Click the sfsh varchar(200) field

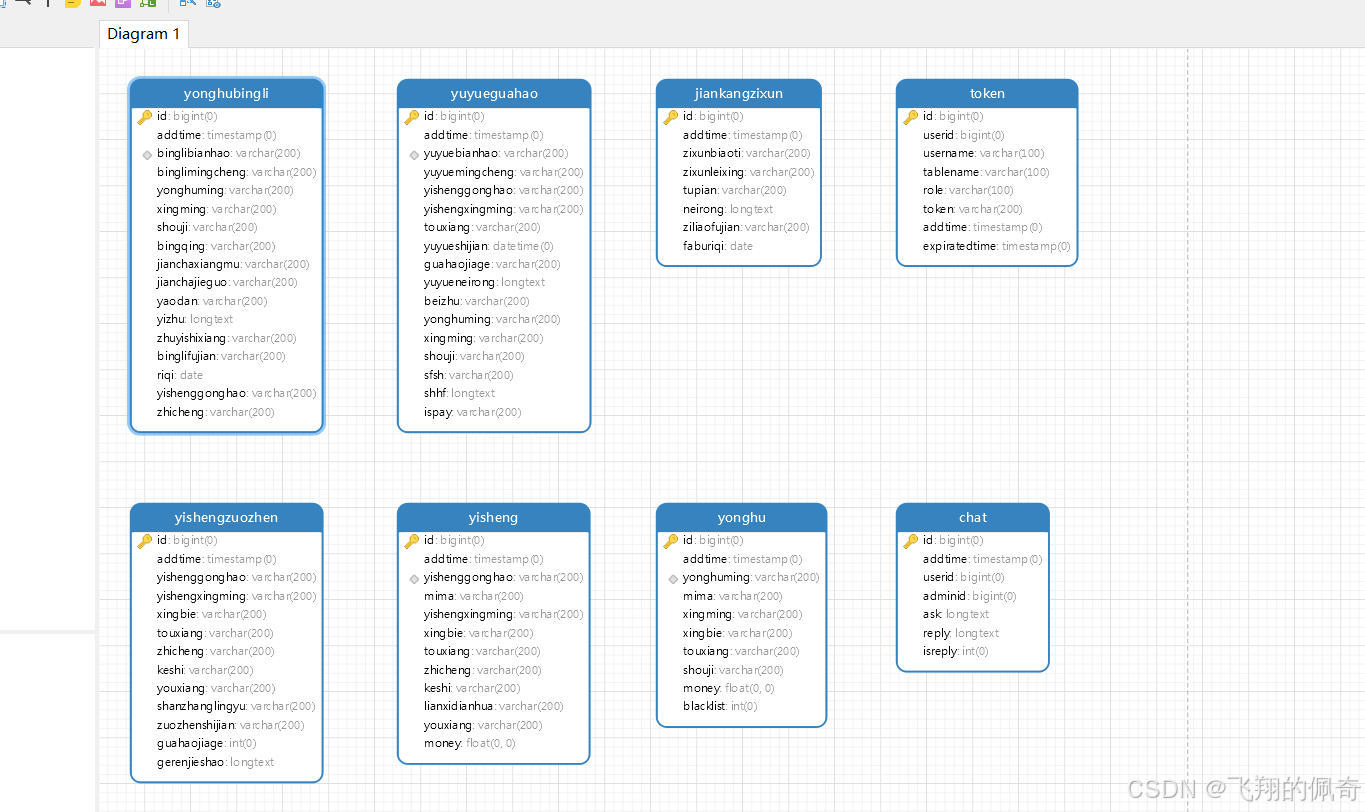tap(469, 375)
